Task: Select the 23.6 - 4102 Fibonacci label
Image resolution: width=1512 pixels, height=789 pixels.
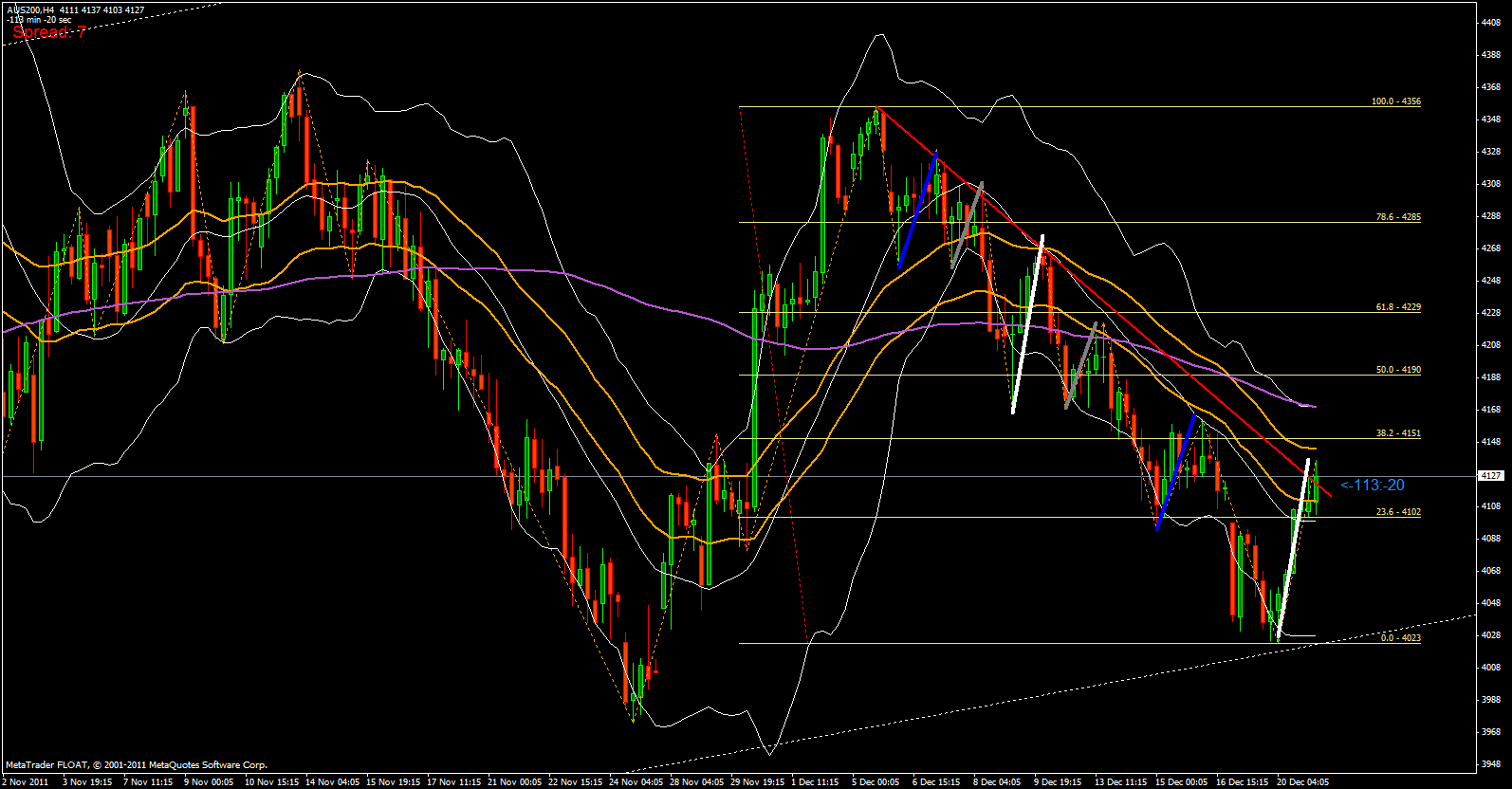Action: tap(1397, 512)
